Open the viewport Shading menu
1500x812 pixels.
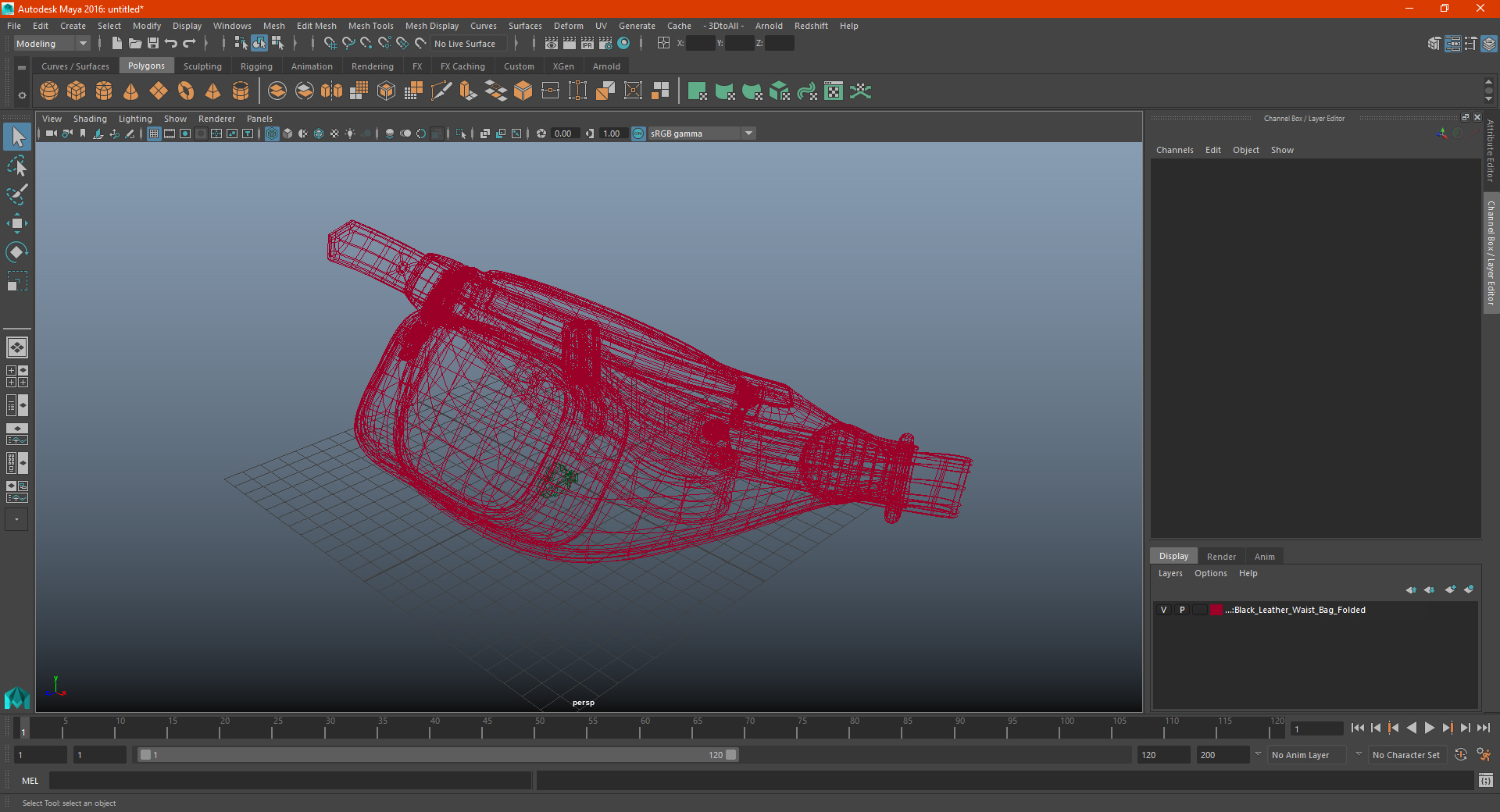click(x=90, y=119)
